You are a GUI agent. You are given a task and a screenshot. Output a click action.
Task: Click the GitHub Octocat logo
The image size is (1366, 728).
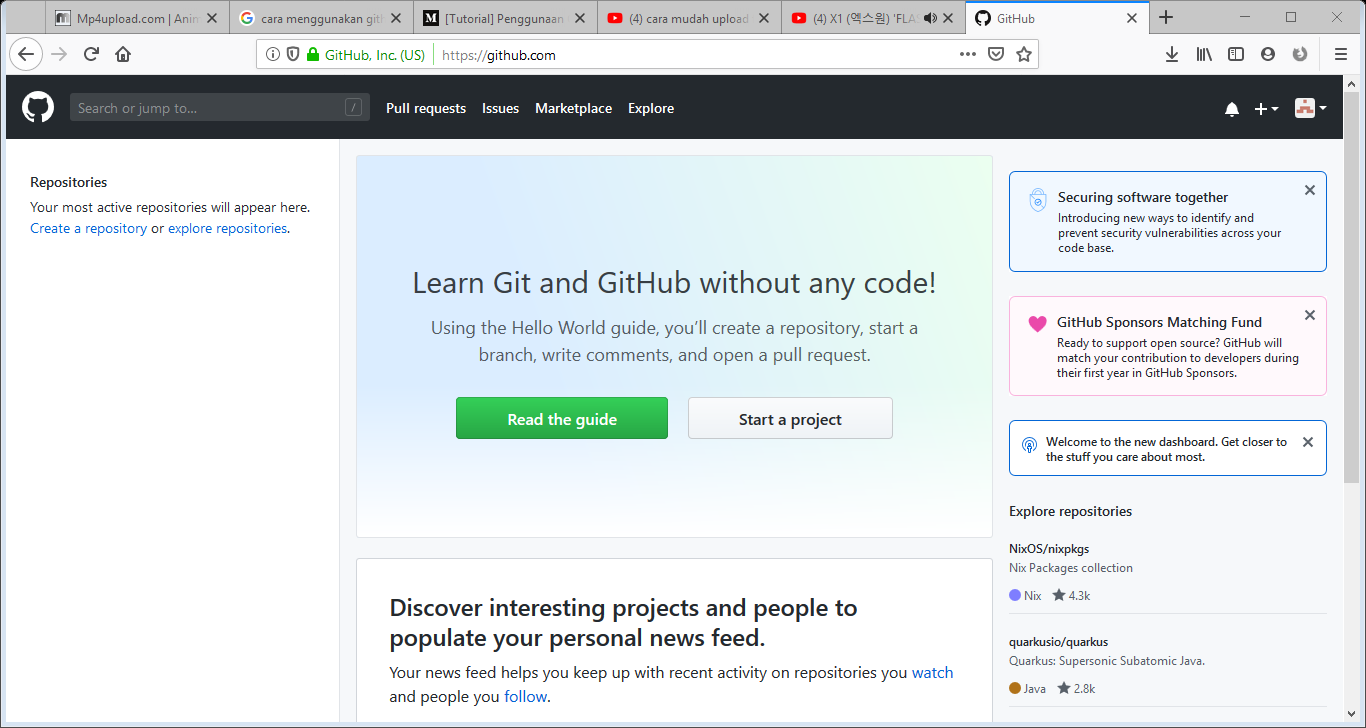37,107
